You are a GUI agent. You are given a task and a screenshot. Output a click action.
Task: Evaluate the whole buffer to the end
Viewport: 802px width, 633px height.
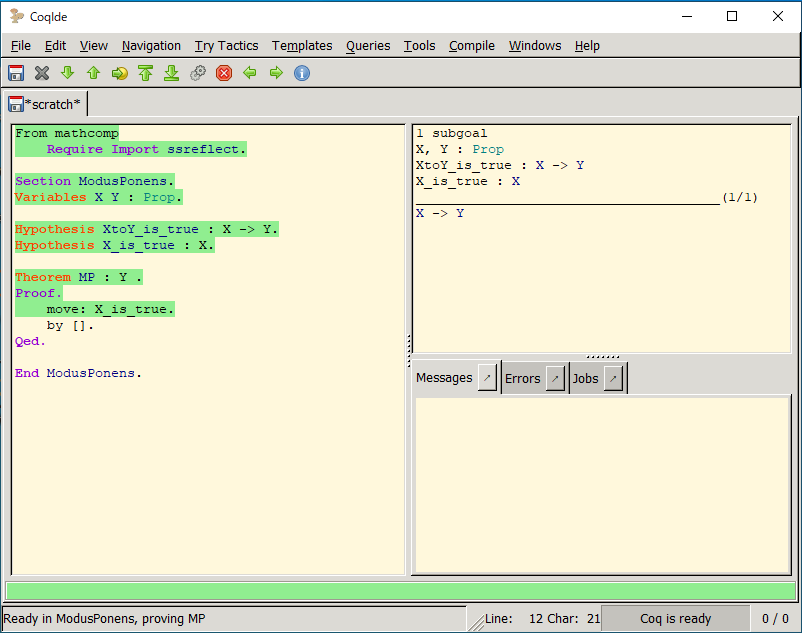pos(171,72)
